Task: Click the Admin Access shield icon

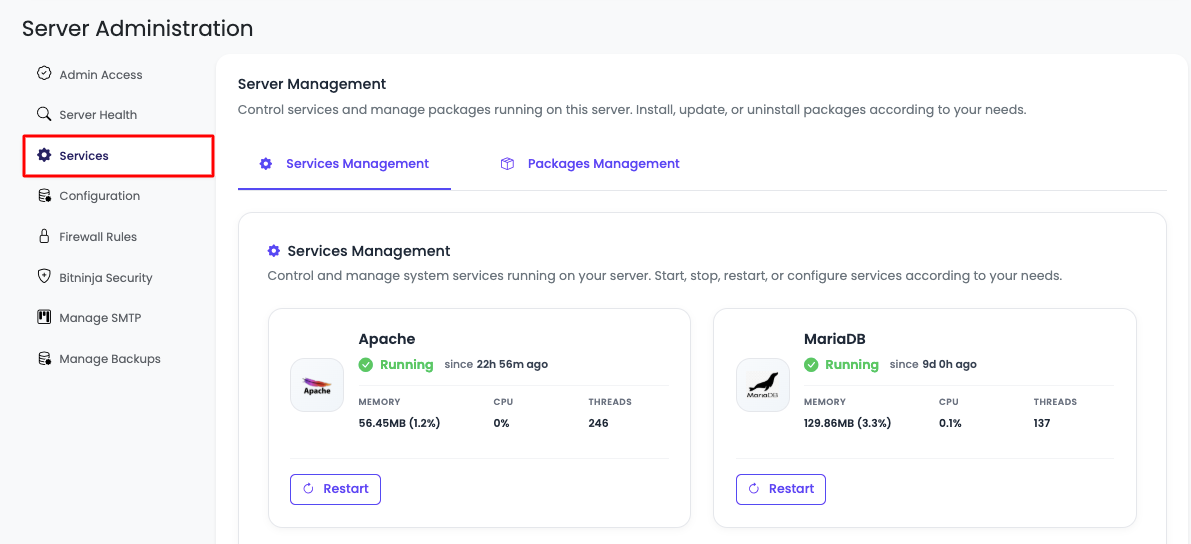Action: (x=44, y=74)
